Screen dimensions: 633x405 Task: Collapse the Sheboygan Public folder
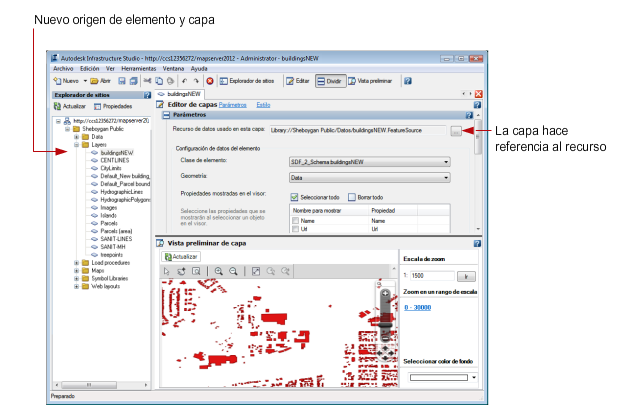click(x=67, y=129)
